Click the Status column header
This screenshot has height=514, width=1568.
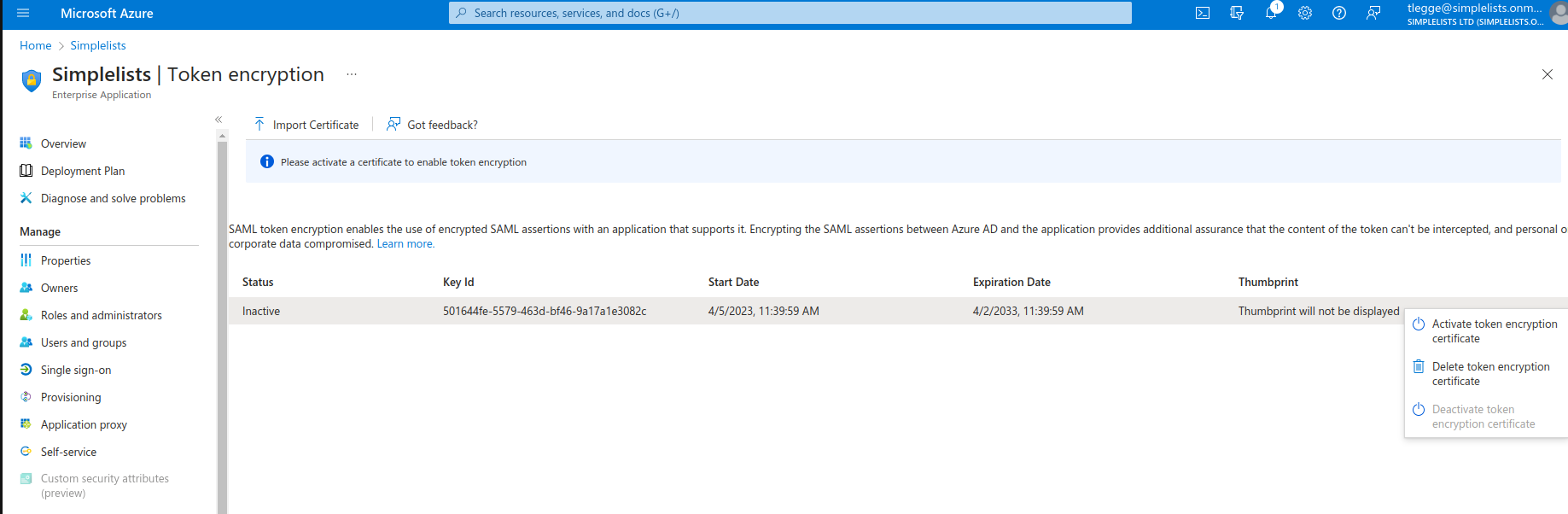(258, 282)
